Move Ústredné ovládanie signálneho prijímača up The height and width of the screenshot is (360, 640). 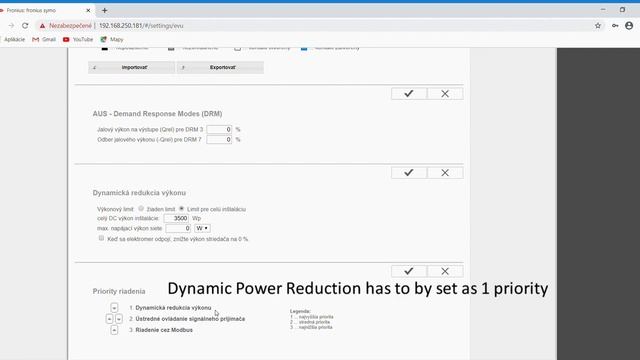(x=109, y=319)
